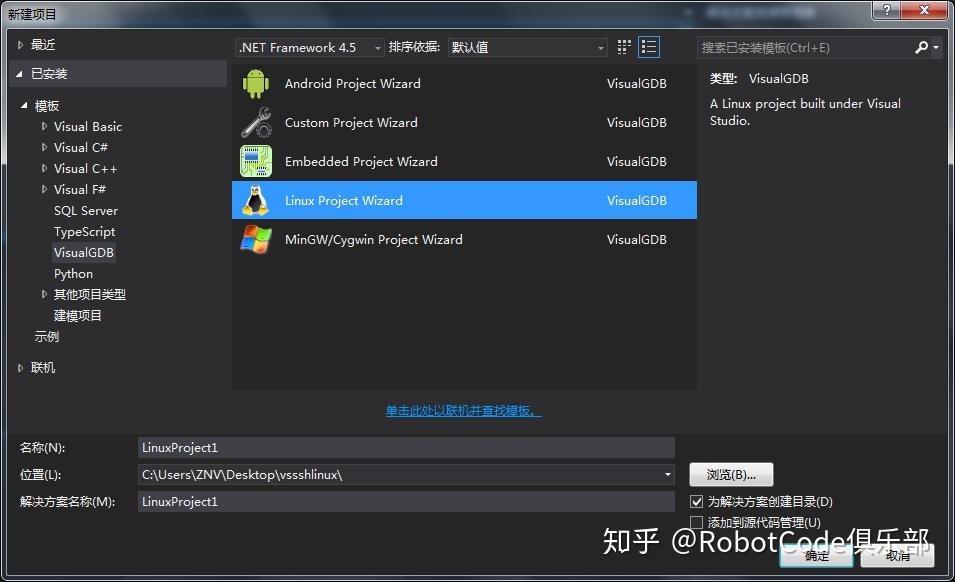Select the Embedded Project Wizard template icon
Screen dimensions: 955x582
pyautogui.click(x=256, y=161)
